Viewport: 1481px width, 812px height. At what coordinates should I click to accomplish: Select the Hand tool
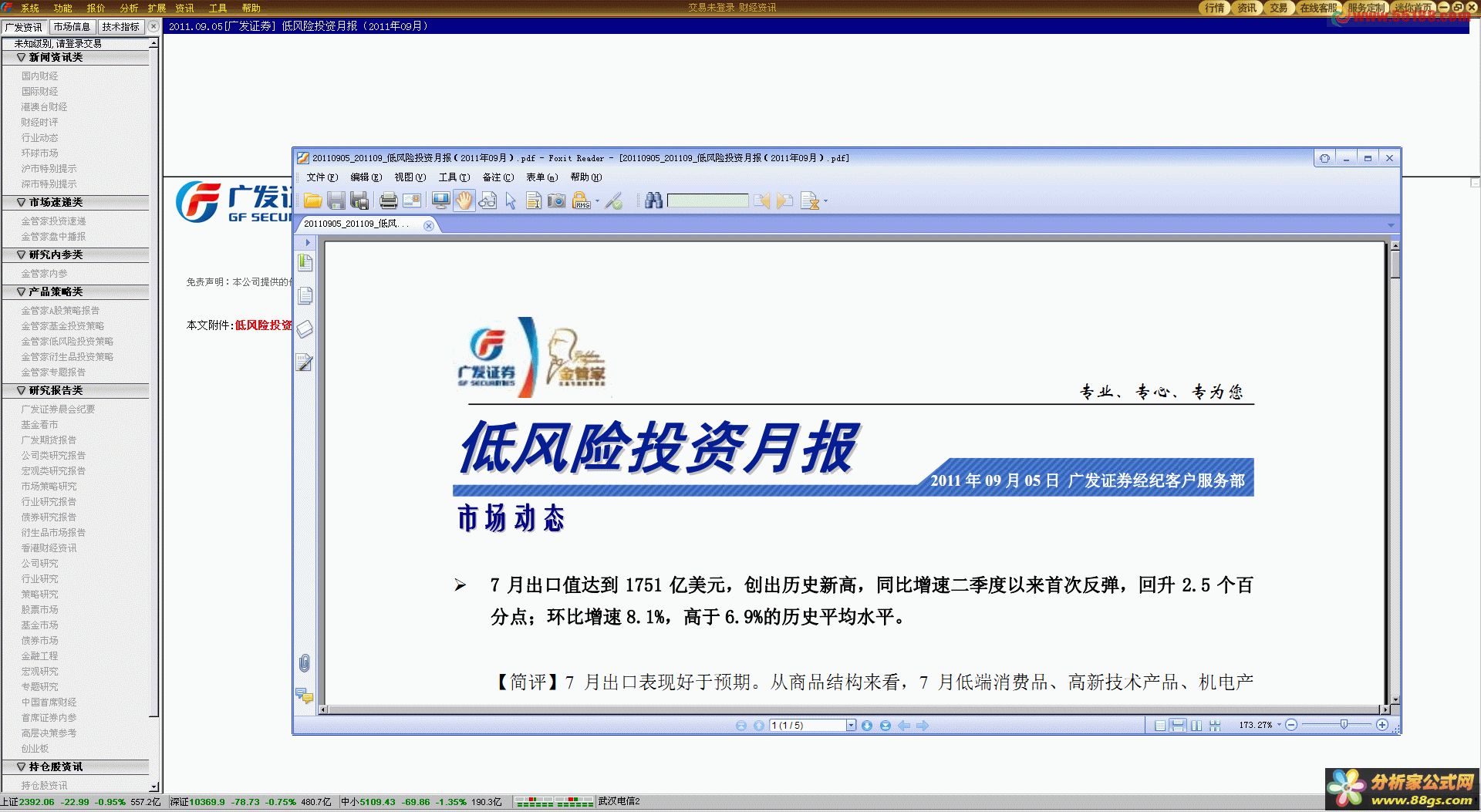click(464, 201)
